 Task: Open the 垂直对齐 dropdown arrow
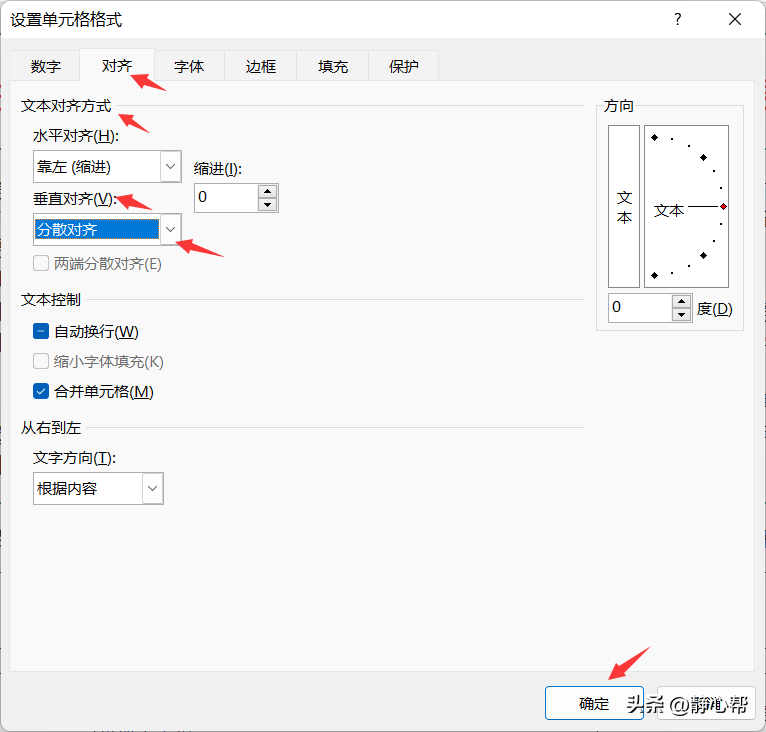tap(170, 229)
